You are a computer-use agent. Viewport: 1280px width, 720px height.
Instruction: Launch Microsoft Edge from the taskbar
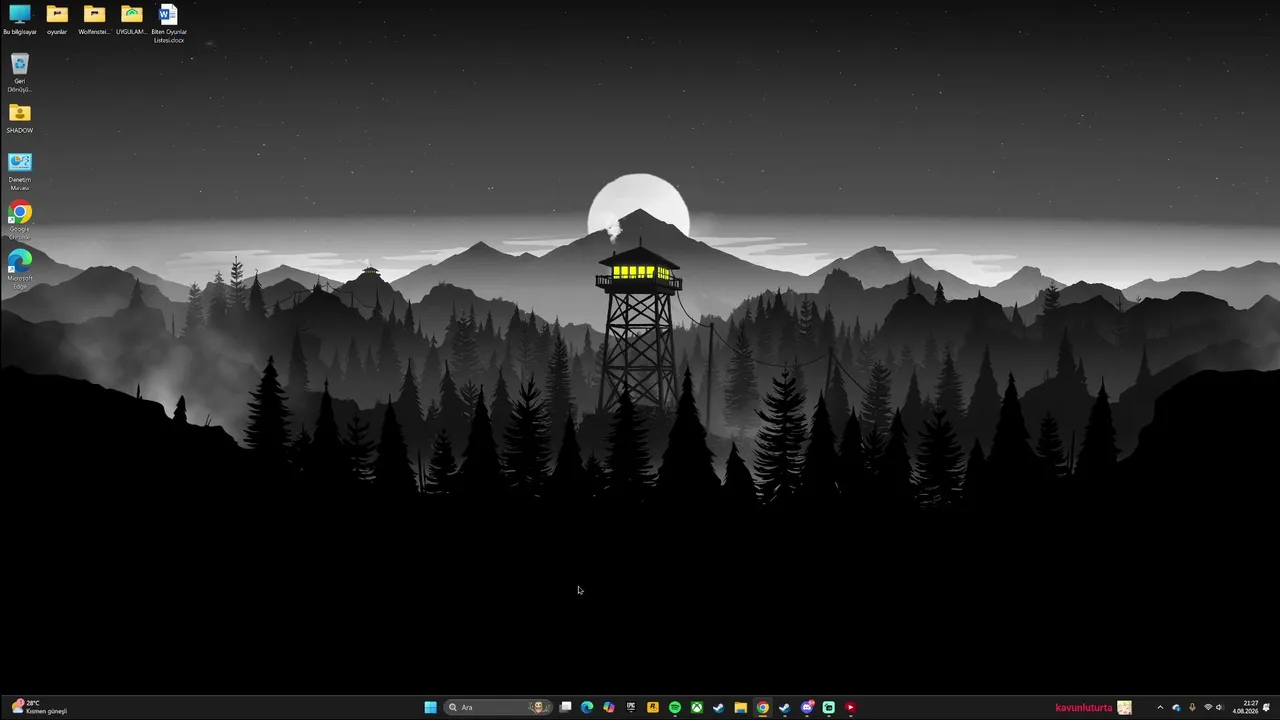587,708
